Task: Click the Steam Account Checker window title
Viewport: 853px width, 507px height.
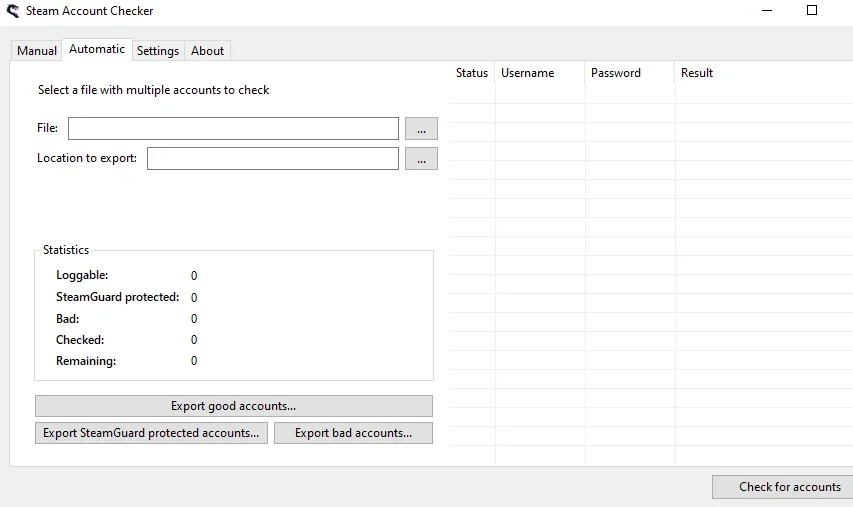Action: pos(90,11)
